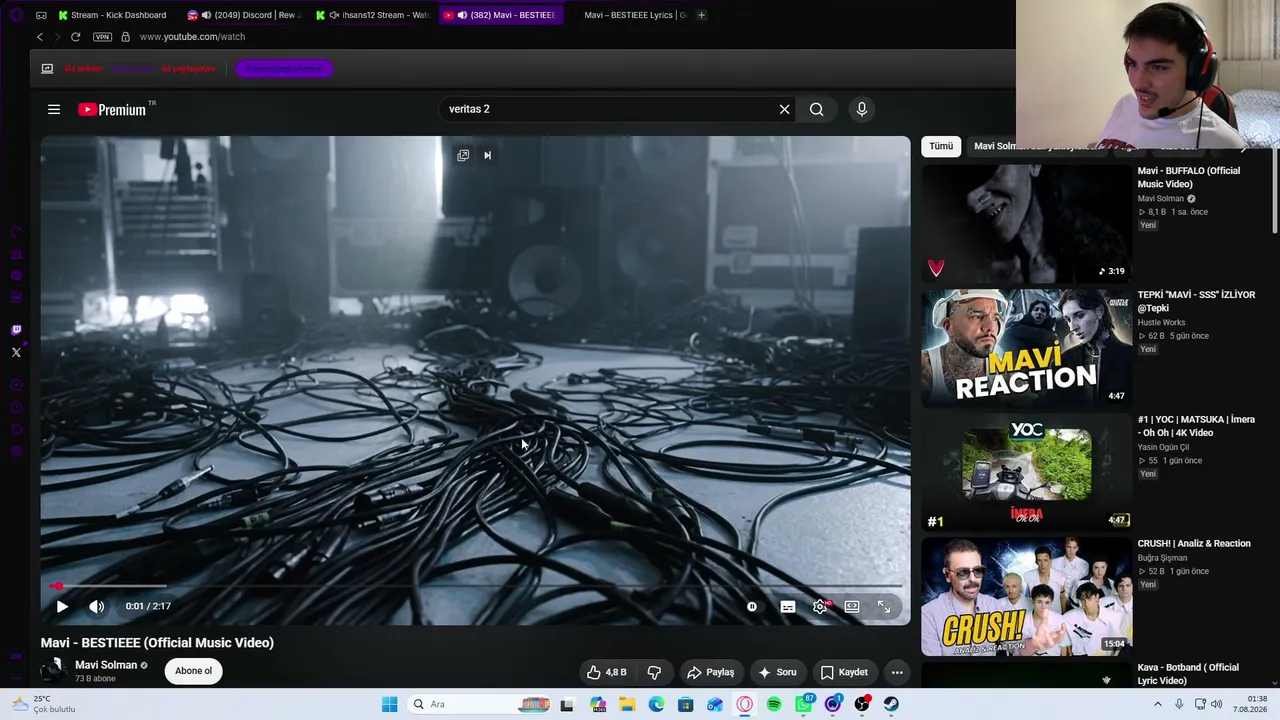Click the screen-share icon in the banner
1280x720 pixels.
click(47, 69)
